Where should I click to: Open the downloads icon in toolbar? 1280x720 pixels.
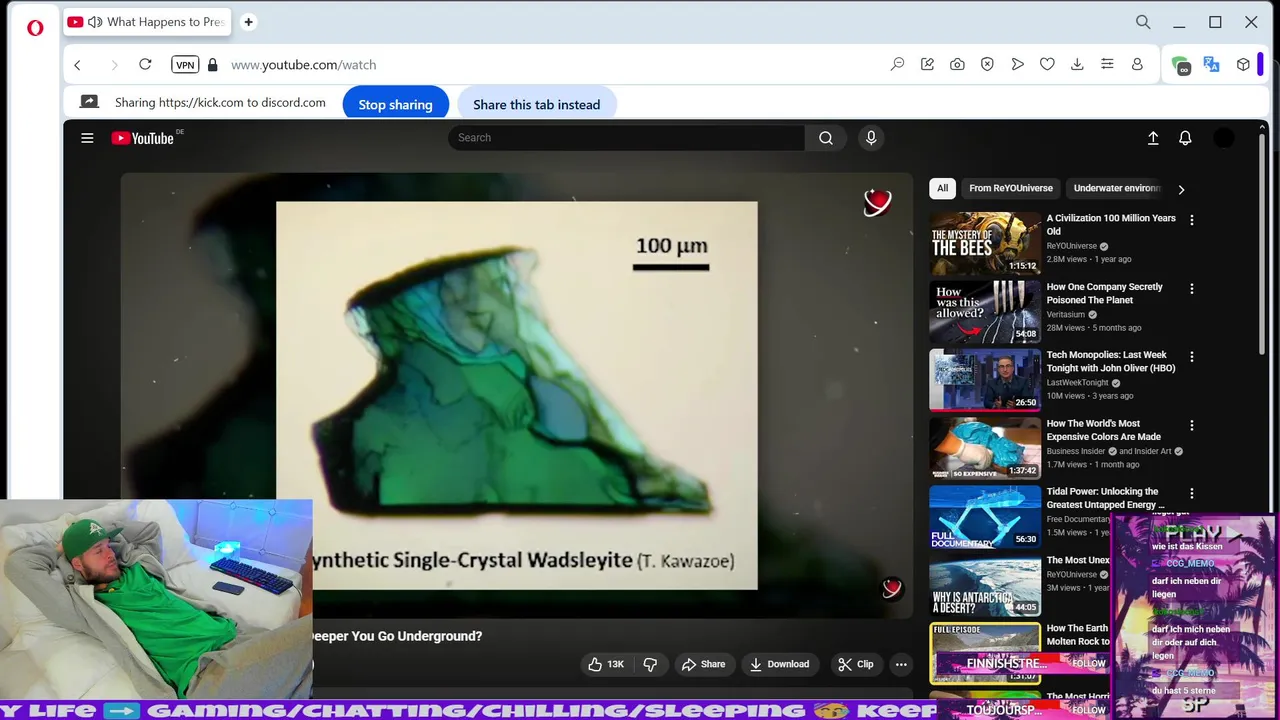click(1077, 64)
